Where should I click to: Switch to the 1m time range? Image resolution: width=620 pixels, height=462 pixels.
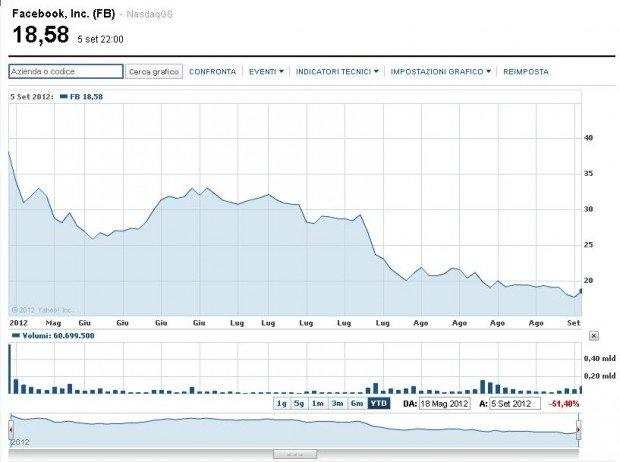318,403
